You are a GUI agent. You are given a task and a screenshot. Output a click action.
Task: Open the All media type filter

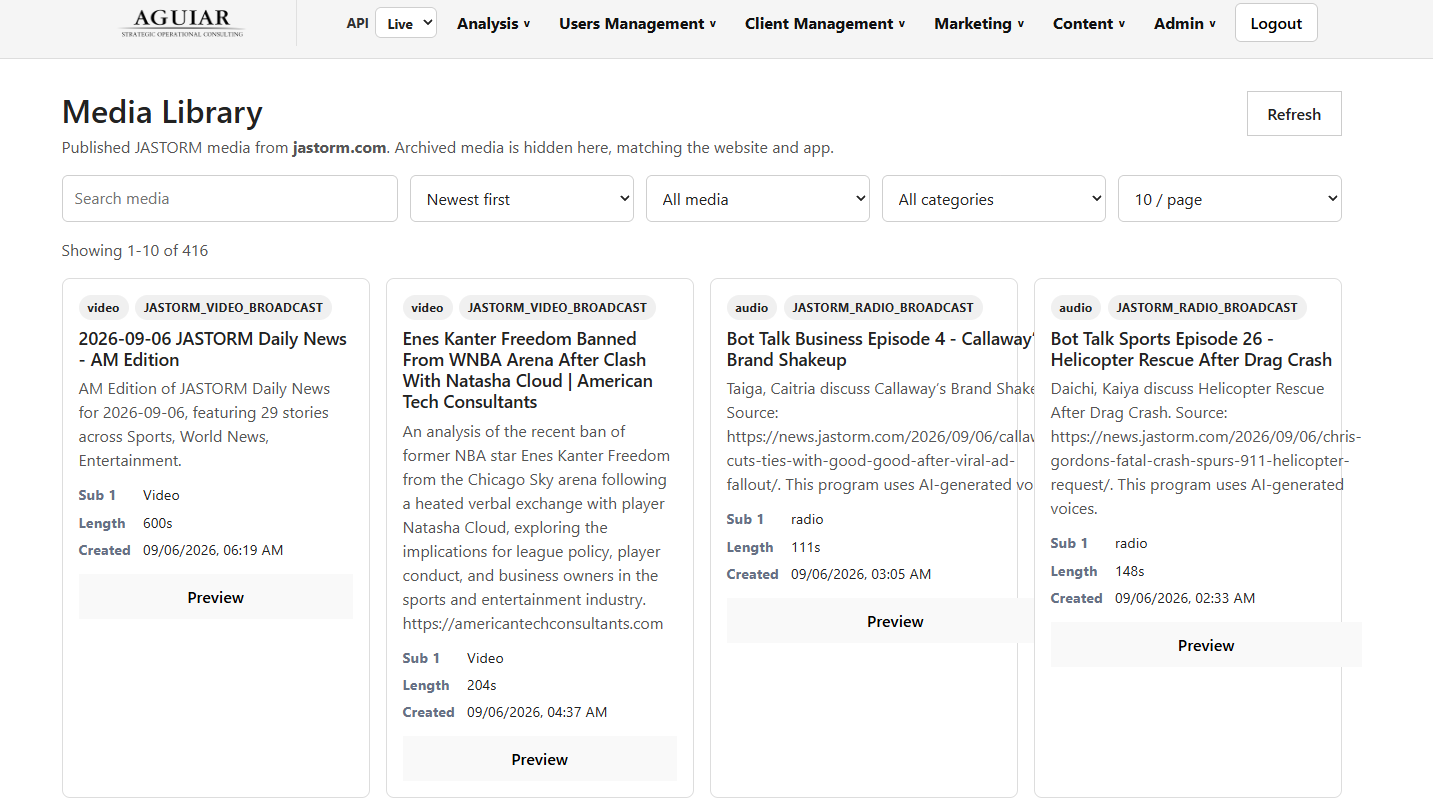click(x=758, y=199)
